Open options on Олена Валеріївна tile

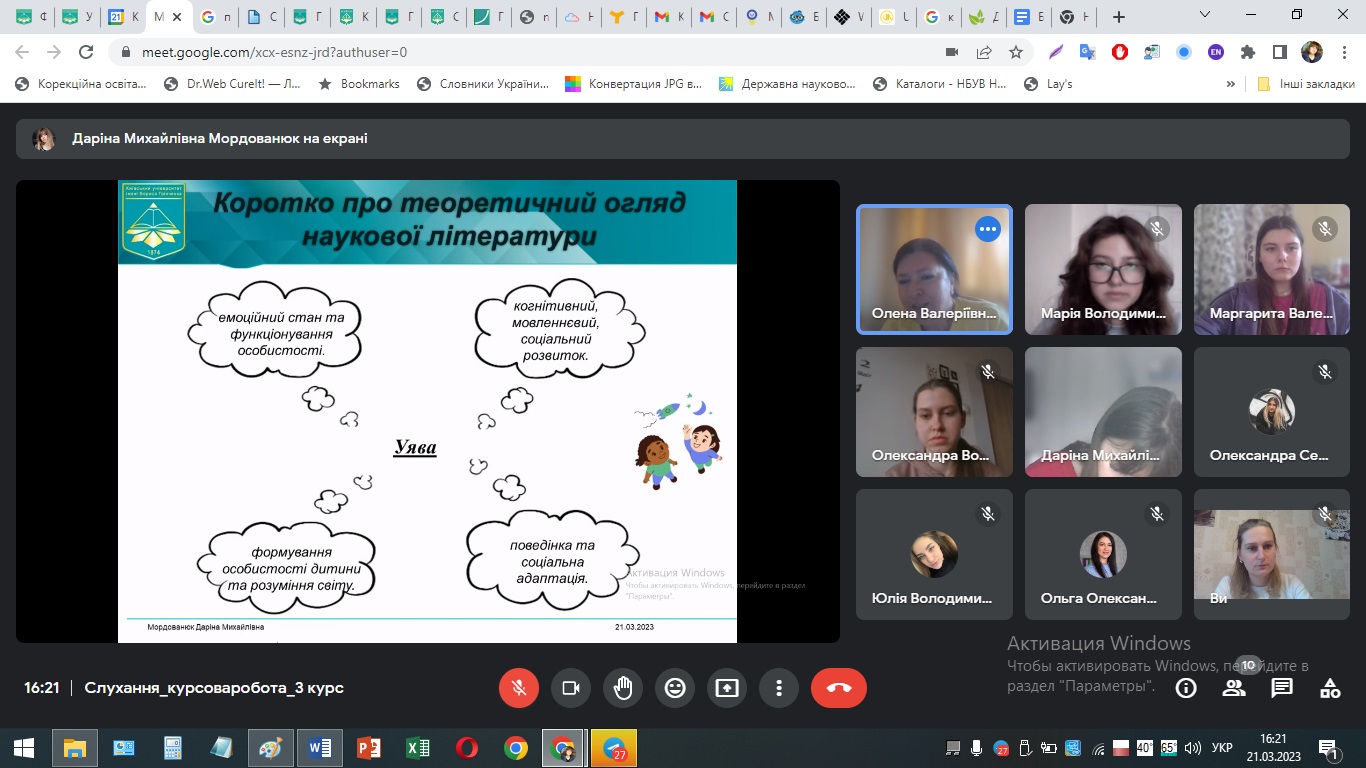(x=988, y=229)
